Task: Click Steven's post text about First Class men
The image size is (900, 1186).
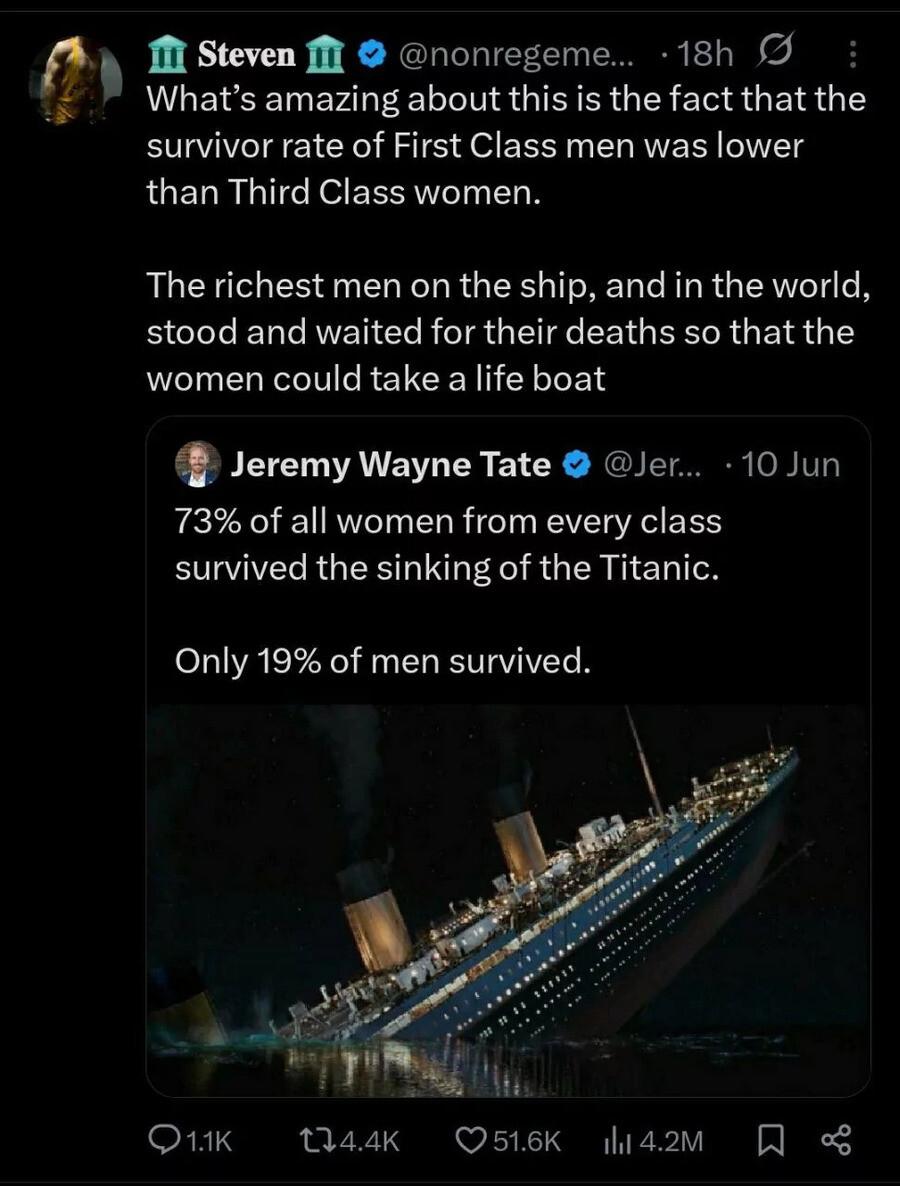Action: pos(505,145)
